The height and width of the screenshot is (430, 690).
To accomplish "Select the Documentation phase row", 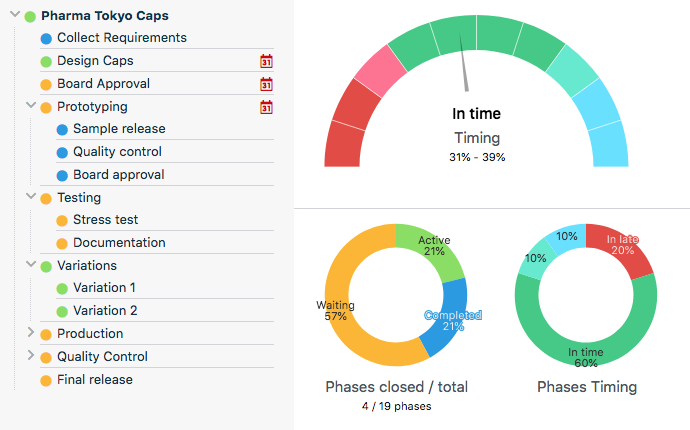I will point(119,243).
